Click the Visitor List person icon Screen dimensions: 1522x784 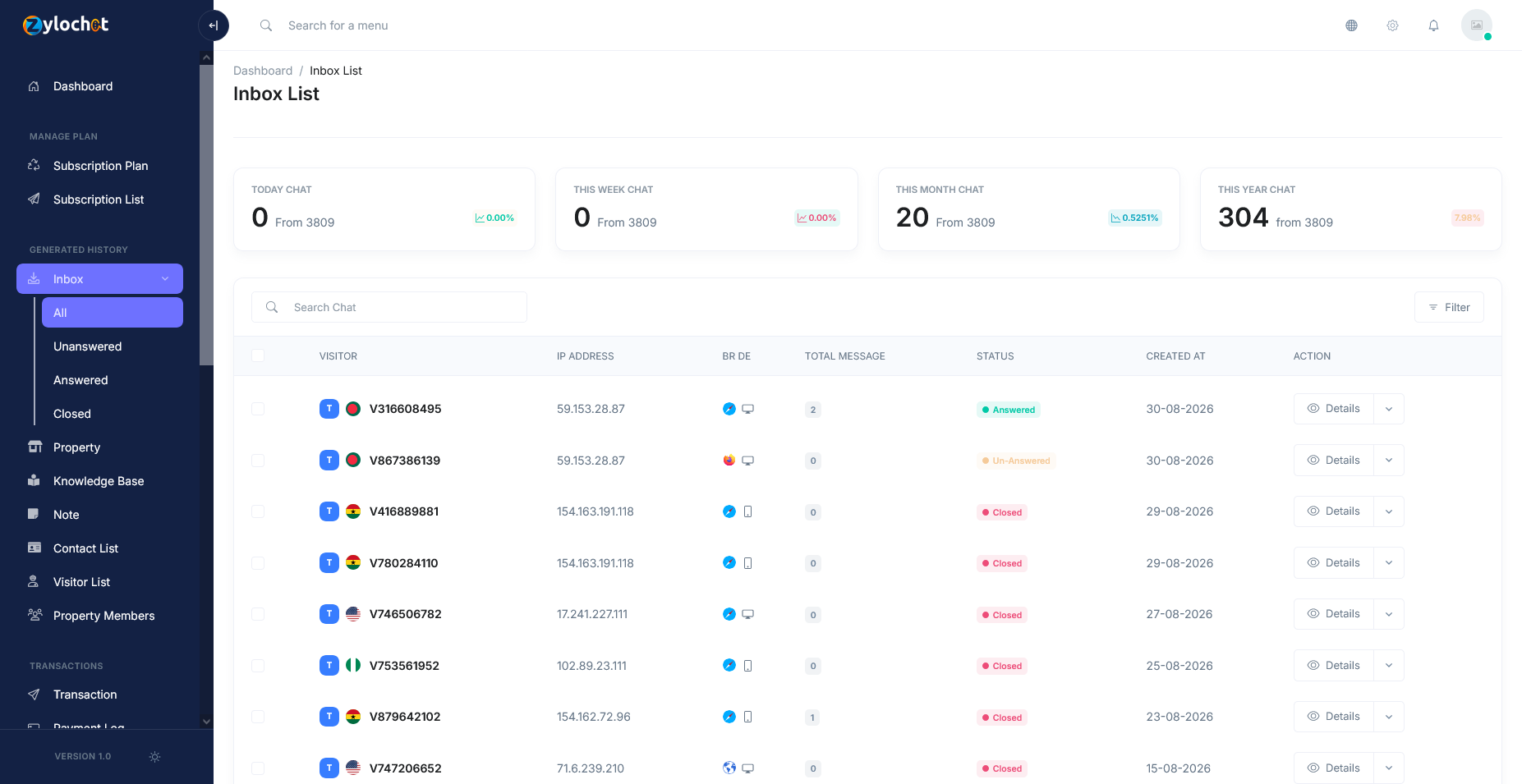(x=34, y=582)
